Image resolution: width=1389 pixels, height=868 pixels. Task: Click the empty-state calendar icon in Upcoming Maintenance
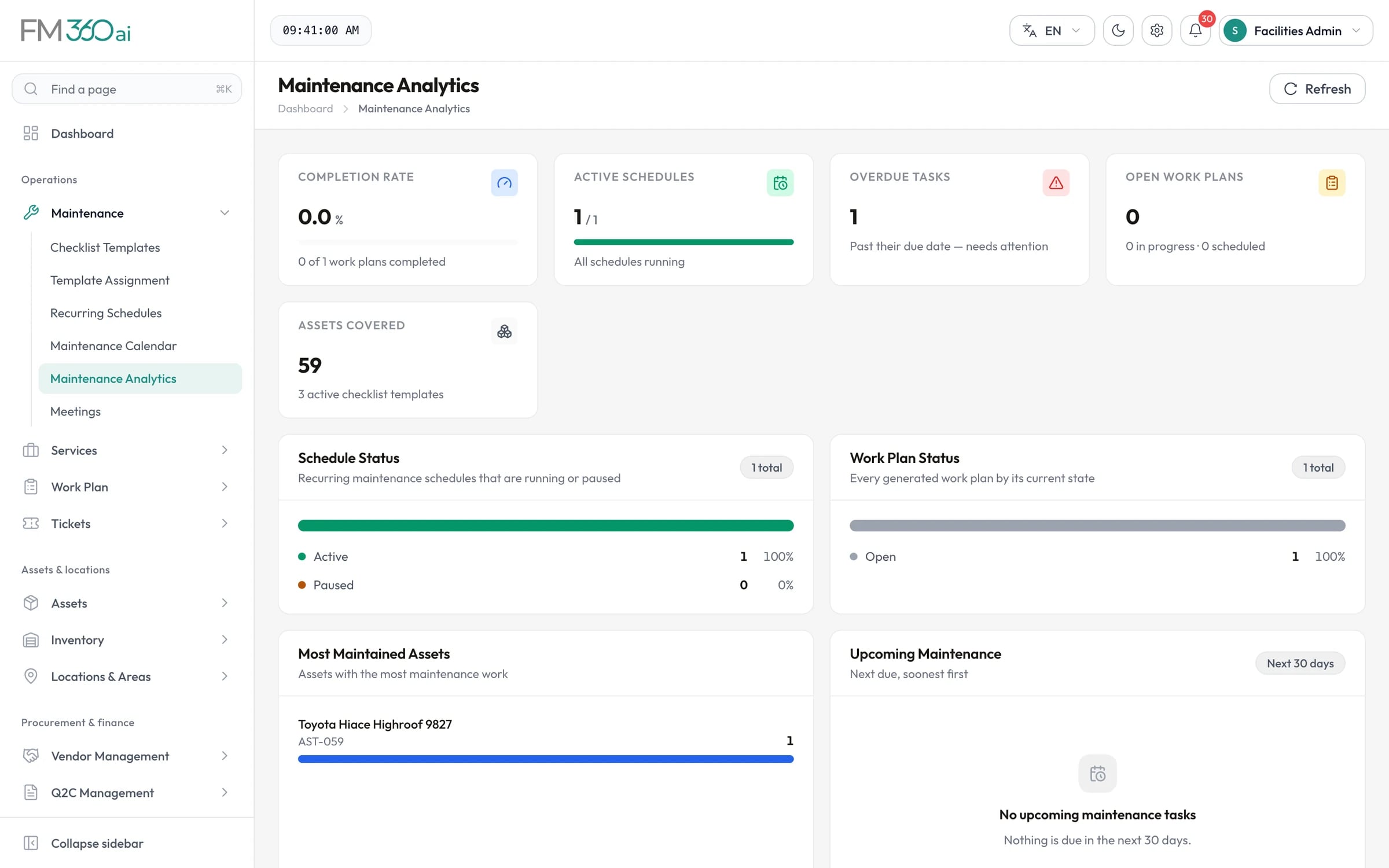tap(1097, 774)
